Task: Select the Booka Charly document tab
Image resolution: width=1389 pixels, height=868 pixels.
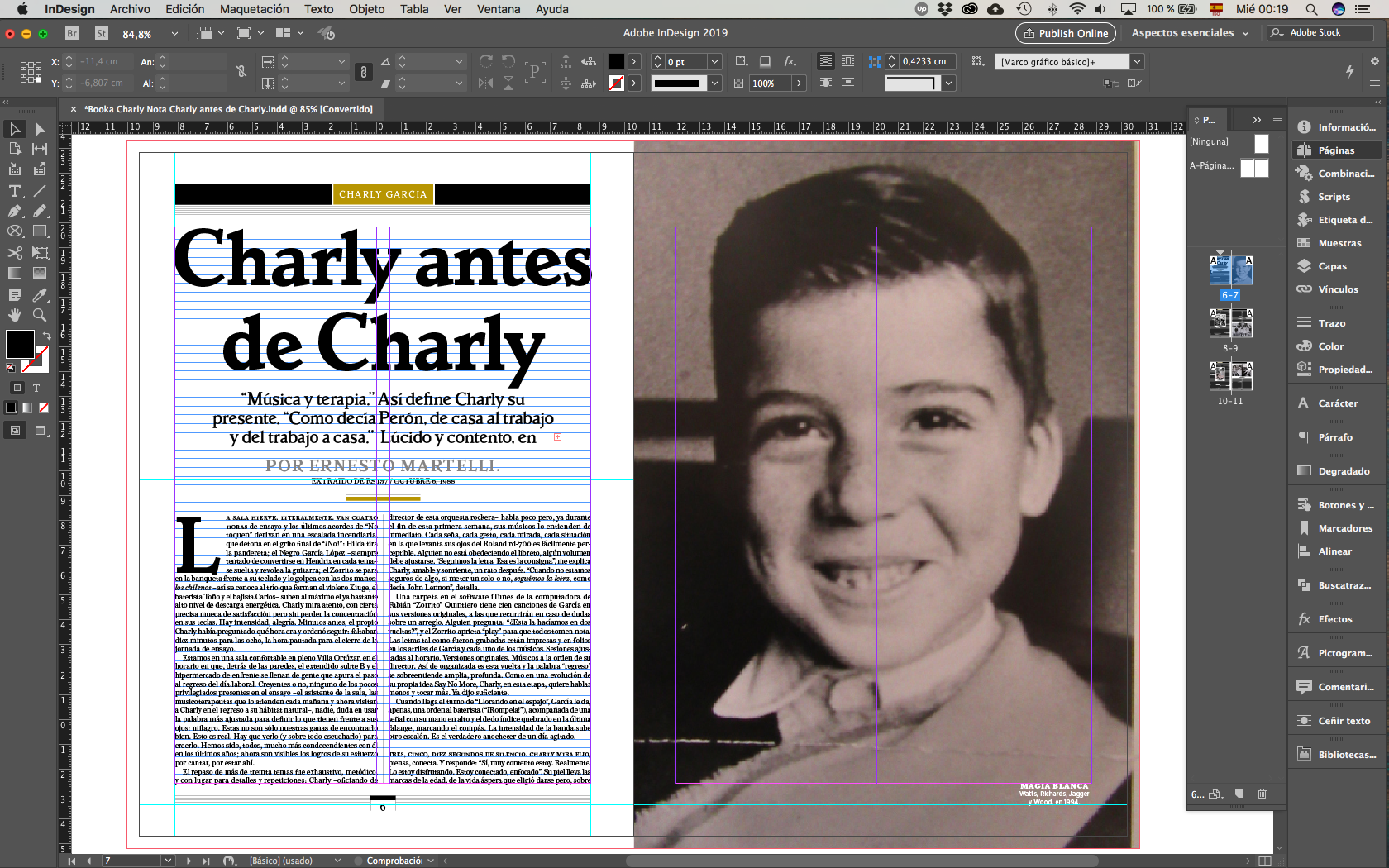Action: [227, 109]
